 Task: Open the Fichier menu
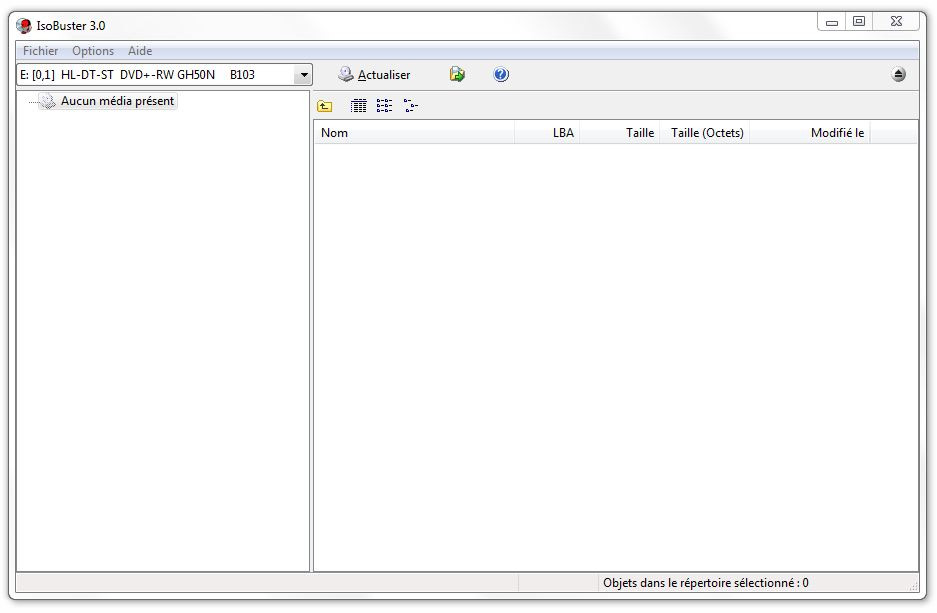click(40, 51)
